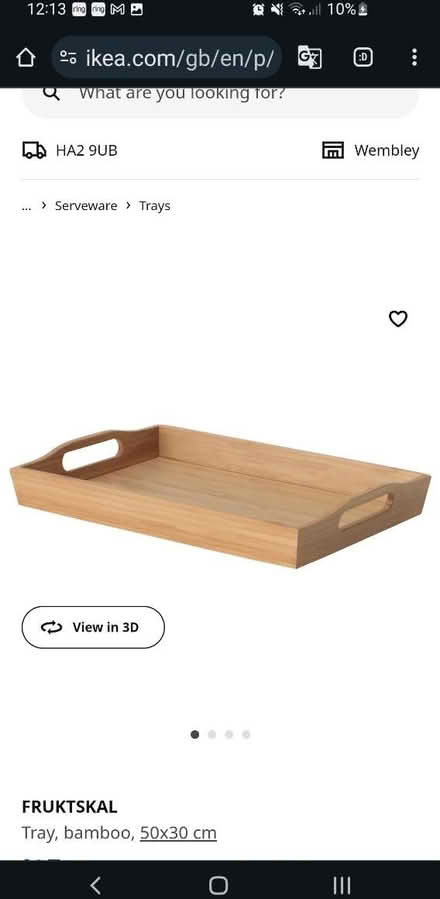The image size is (440, 899).
Task: Tap the search magnifier icon
Action: (x=51, y=93)
